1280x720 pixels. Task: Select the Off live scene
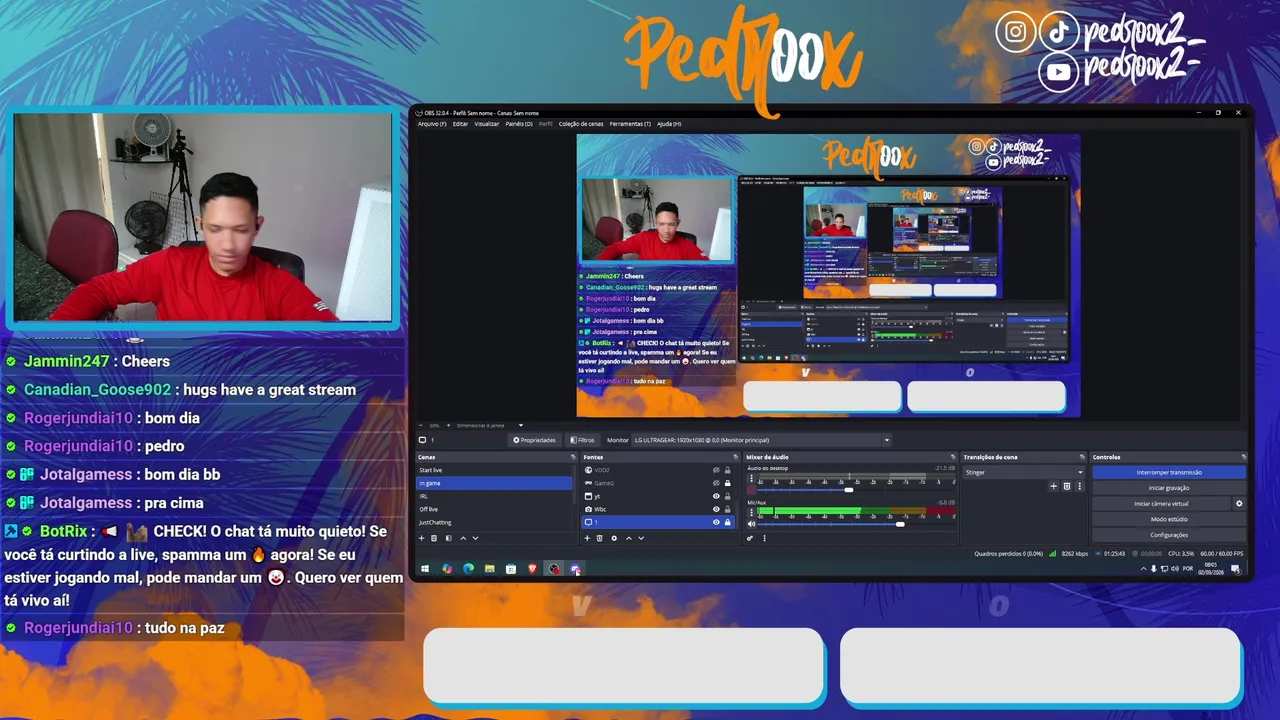(x=494, y=509)
